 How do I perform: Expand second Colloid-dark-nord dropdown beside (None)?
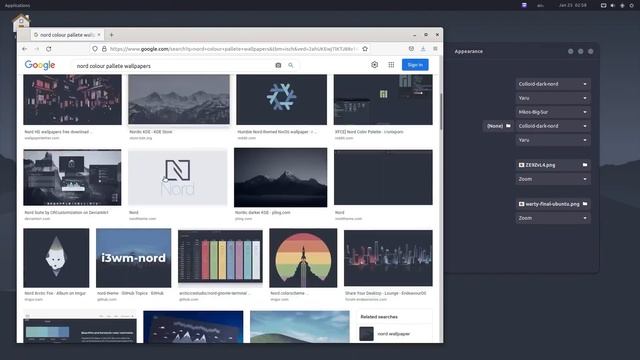coord(553,126)
